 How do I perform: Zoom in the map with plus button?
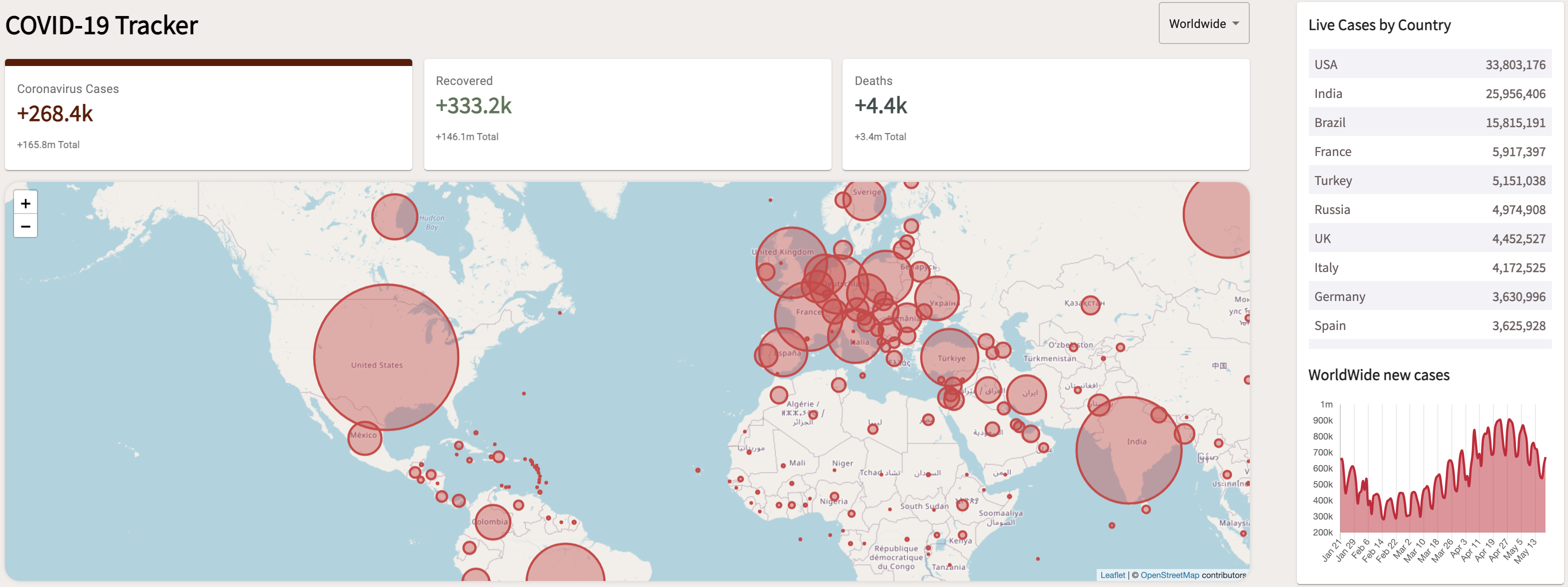click(26, 203)
